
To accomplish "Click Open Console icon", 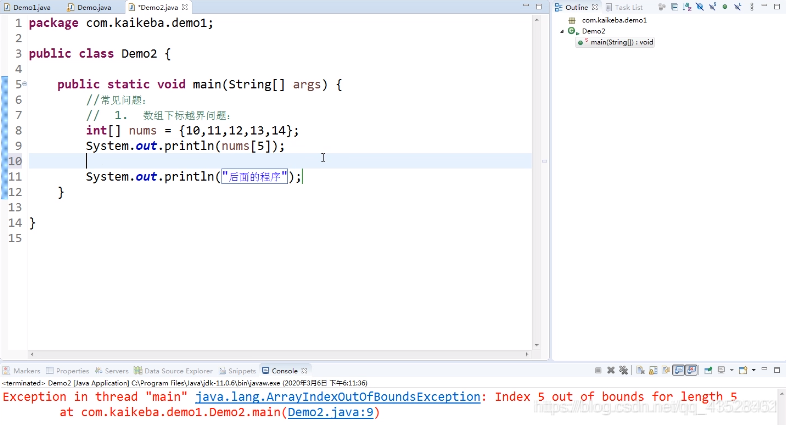I will click(x=743, y=370).
